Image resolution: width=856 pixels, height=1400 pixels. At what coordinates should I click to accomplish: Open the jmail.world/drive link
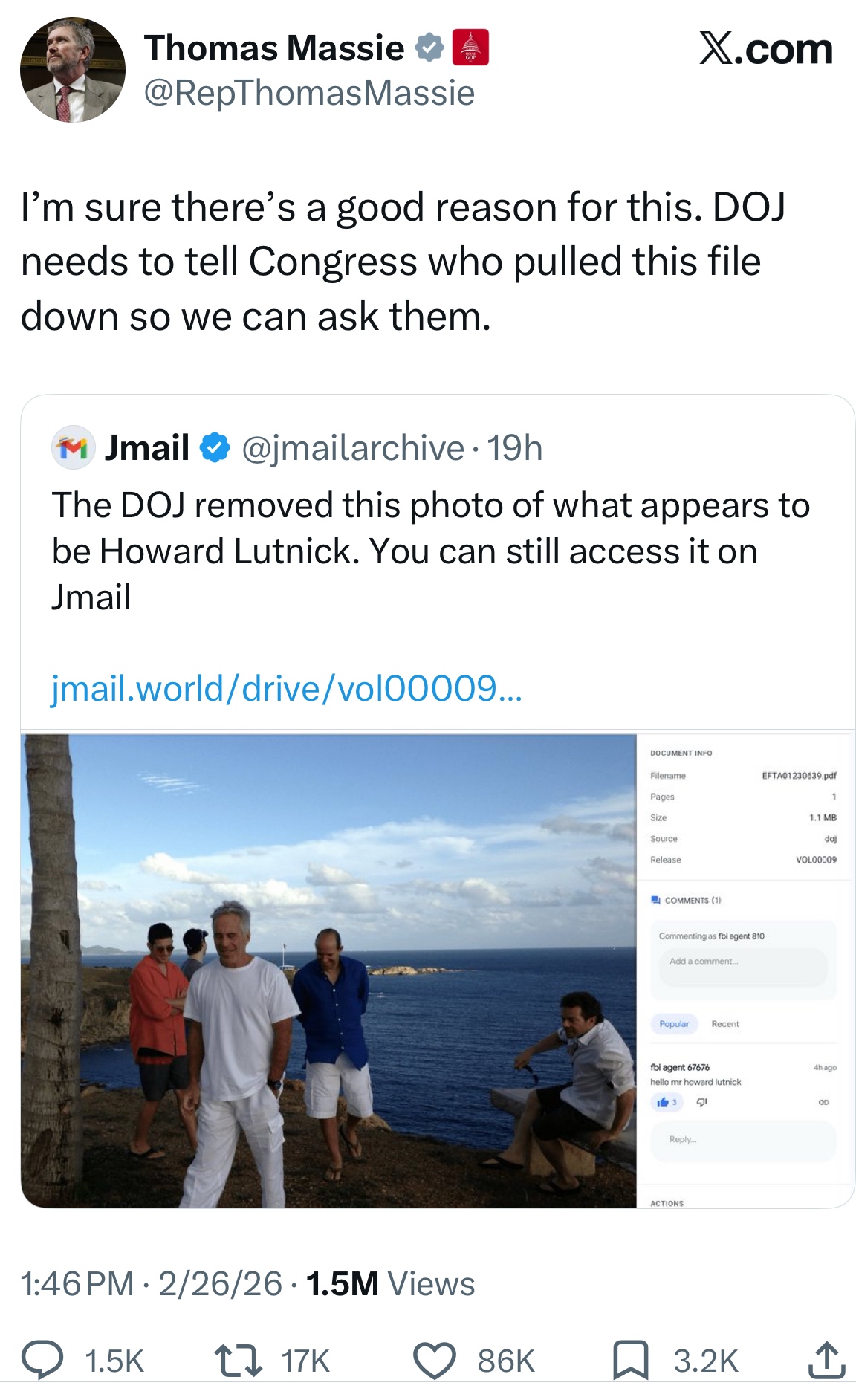pos(286,688)
